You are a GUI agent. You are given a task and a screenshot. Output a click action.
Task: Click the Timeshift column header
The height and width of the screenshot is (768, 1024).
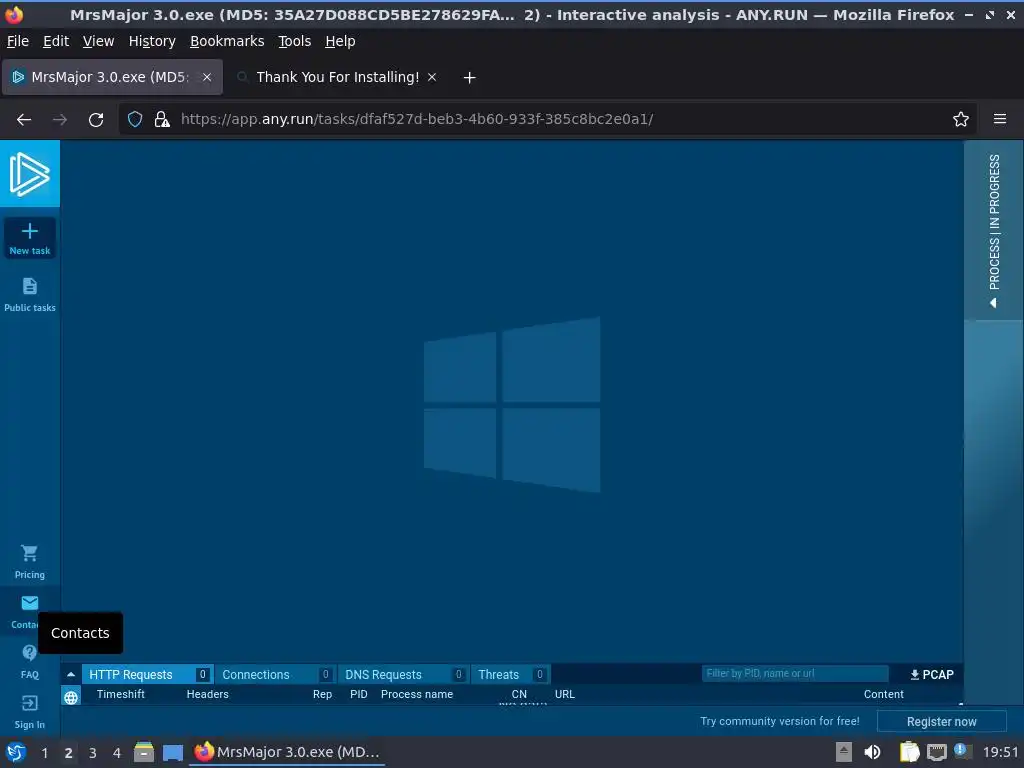pos(121,694)
